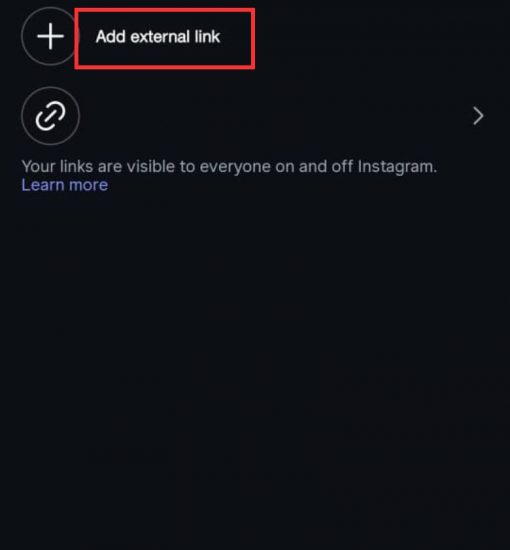Image resolution: width=510 pixels, height=550 pixels.
Task: Click the greater-than chevron at row end
Action: (478, 116)
